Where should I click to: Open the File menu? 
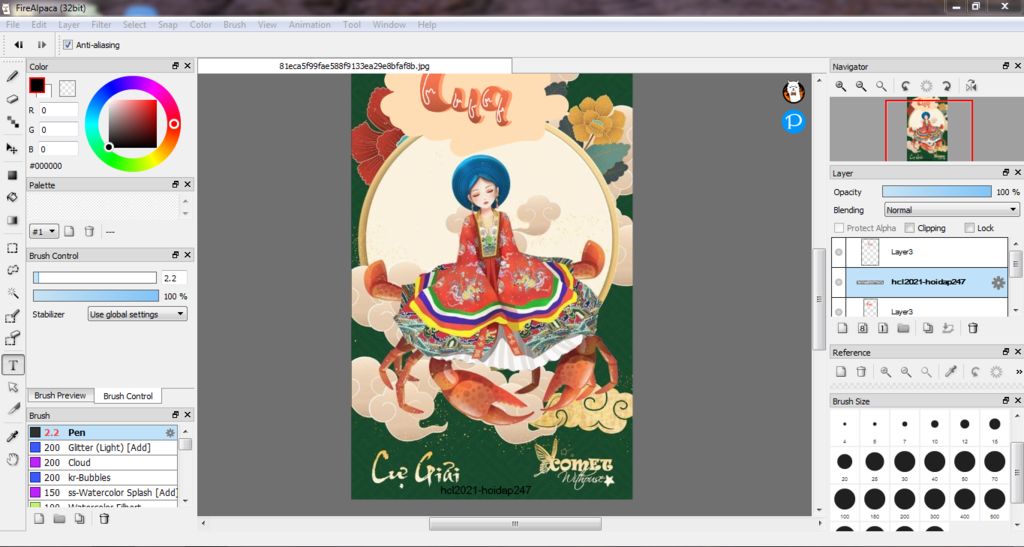(12, 25)
